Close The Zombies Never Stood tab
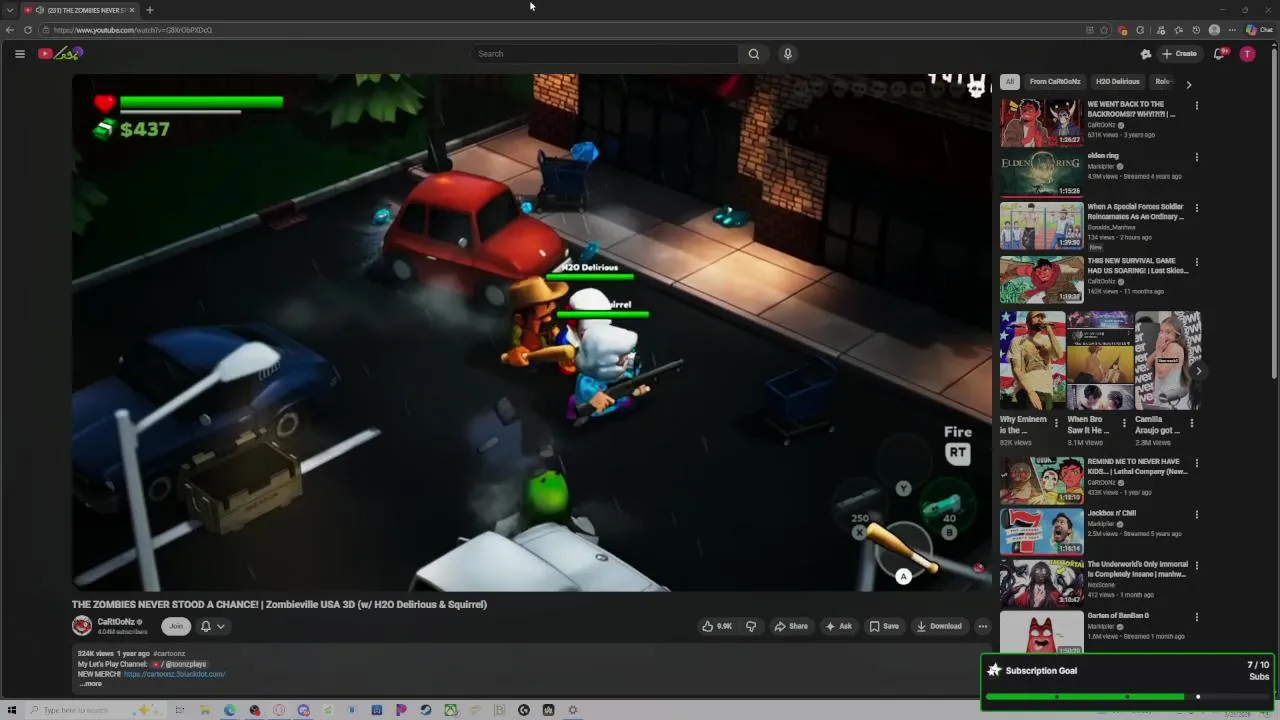1280x720 pixels. (132, 10)
